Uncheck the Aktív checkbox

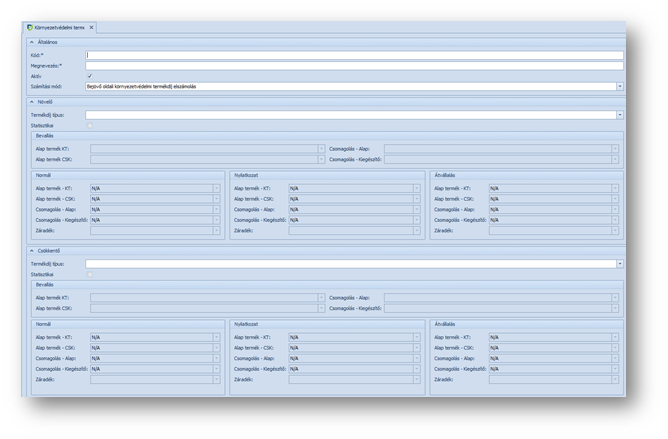pyautogui.click(x=89, y=76)
